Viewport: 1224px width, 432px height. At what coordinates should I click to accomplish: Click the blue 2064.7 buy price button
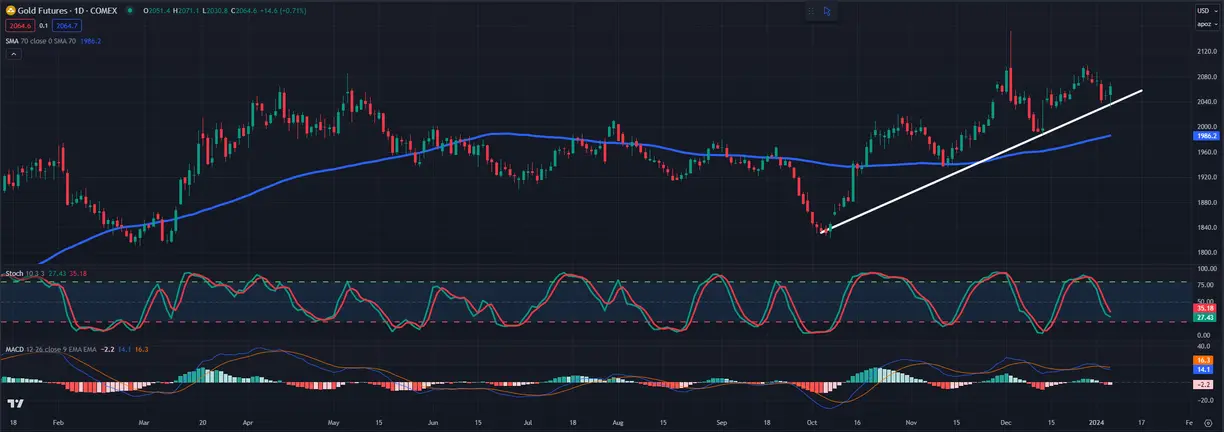66,25
